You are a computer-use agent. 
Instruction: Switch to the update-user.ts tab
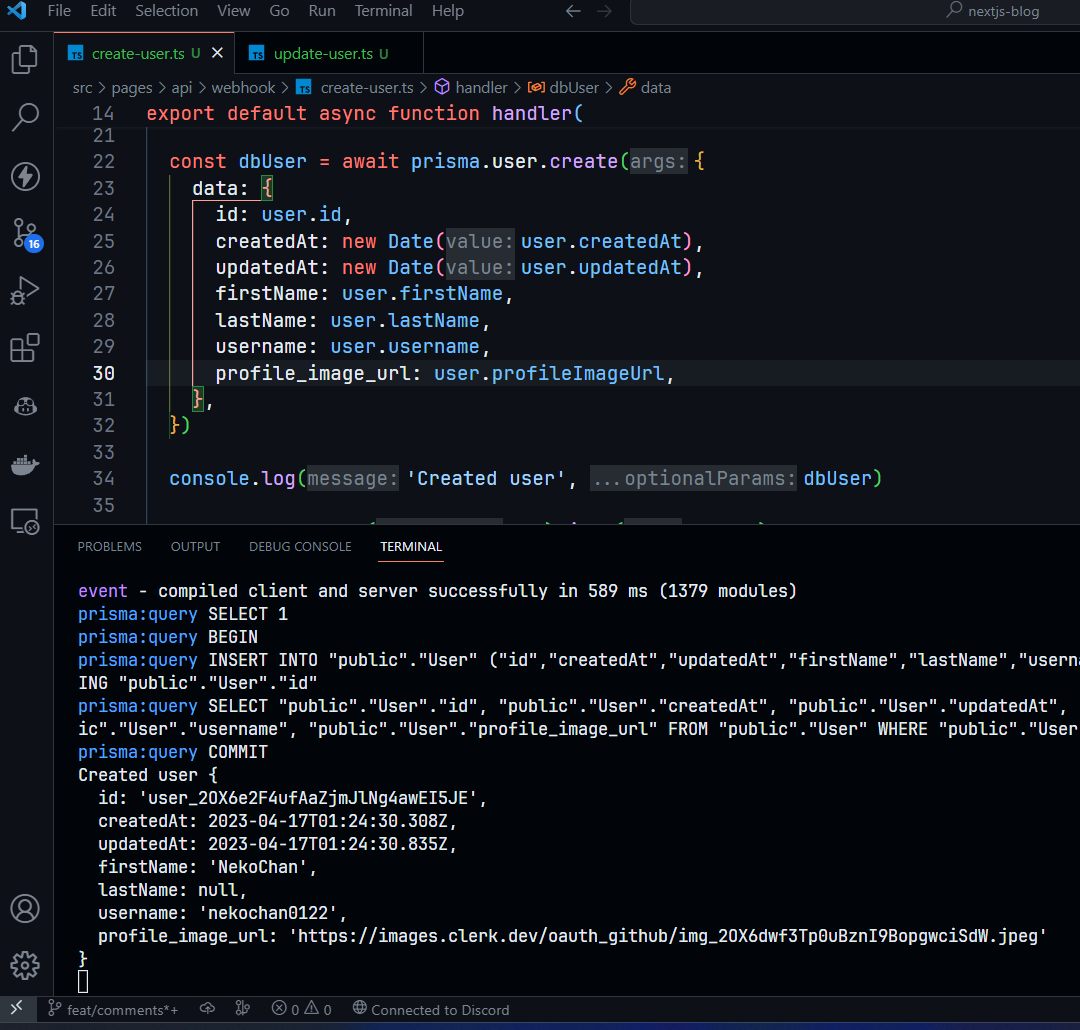323,53
